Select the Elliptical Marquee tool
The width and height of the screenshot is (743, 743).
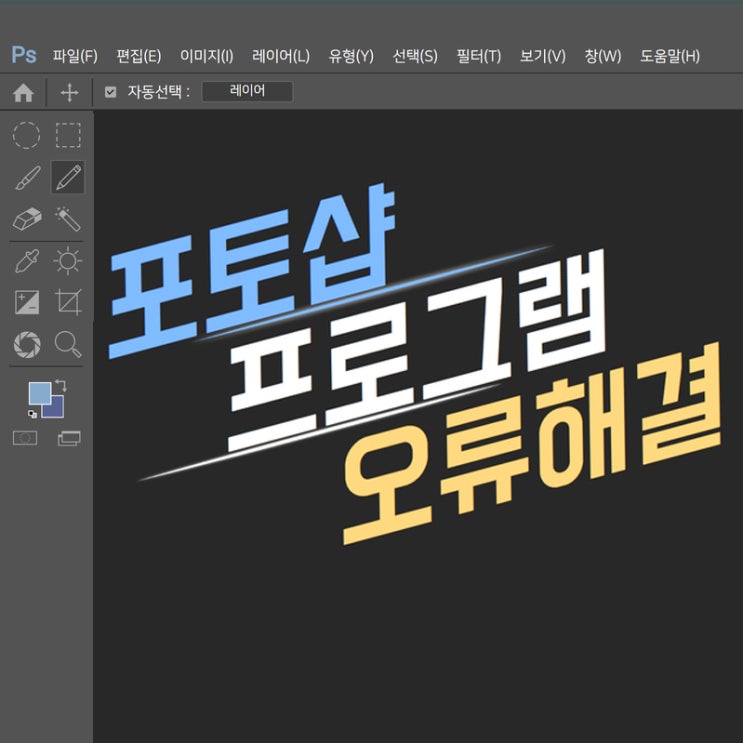coord(27,136)
